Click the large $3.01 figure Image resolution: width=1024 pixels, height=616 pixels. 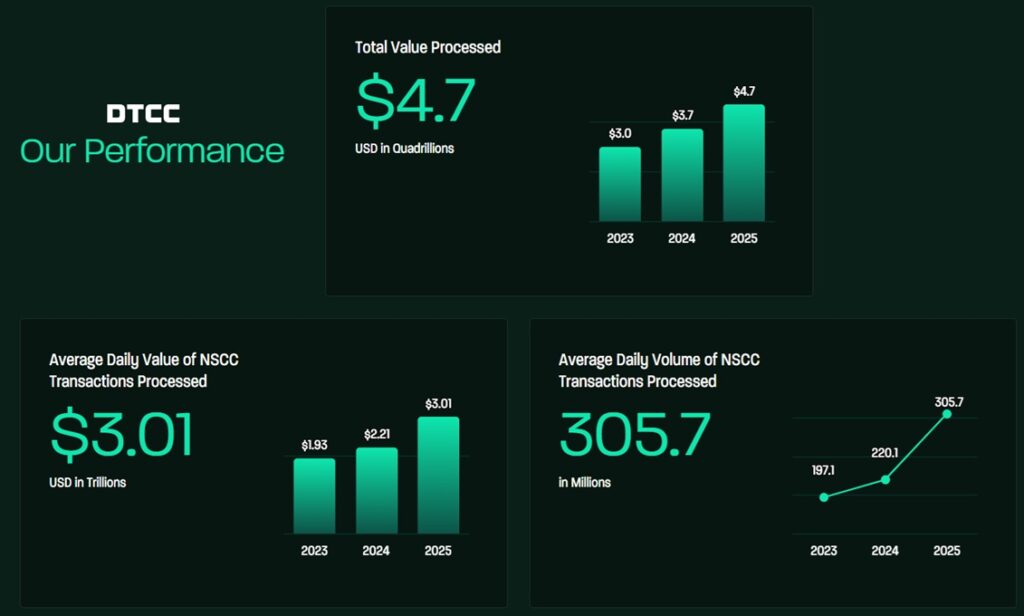(x=122, y=433)
